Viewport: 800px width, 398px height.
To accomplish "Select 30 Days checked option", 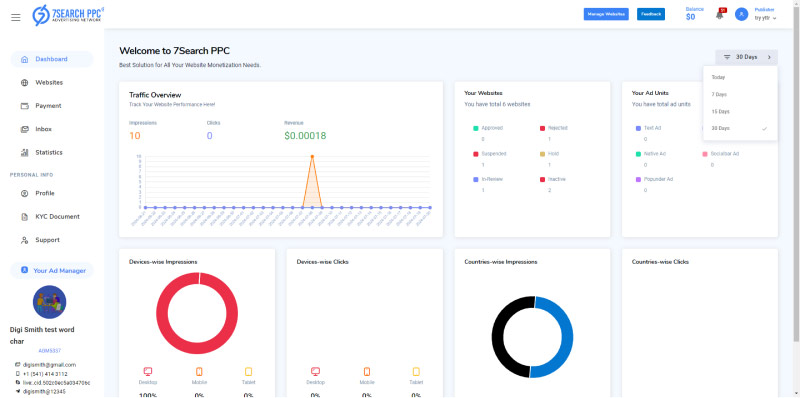I will point(740,129).
